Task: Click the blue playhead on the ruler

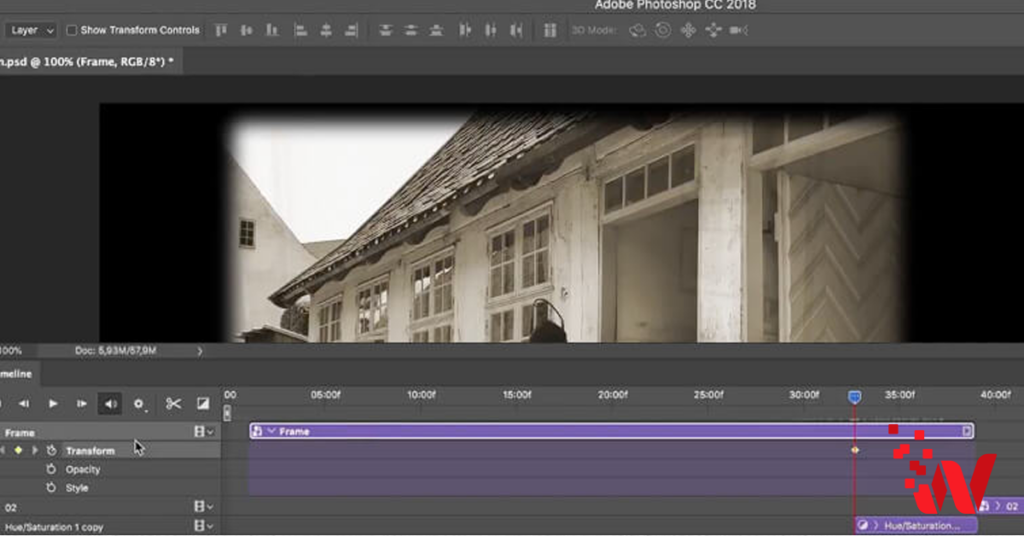Action: click(854, 398)
